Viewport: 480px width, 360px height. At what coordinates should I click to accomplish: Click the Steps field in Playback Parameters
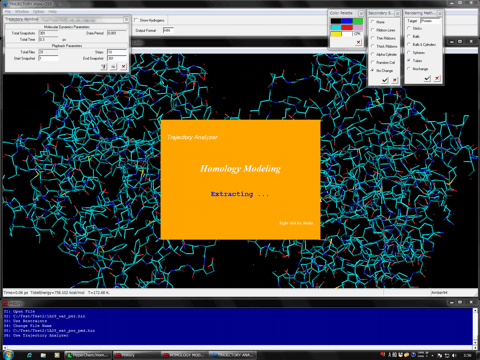click(117, 52)
